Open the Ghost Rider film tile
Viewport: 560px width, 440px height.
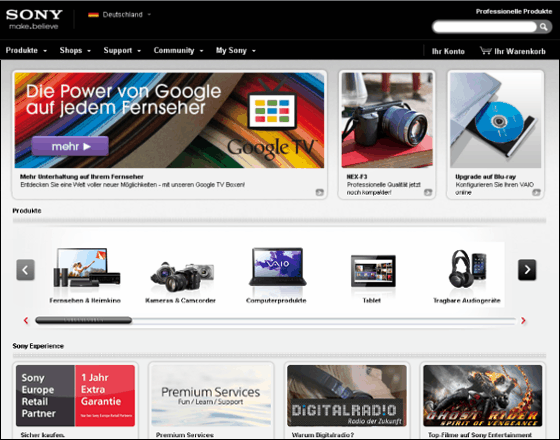pos(482,395)
